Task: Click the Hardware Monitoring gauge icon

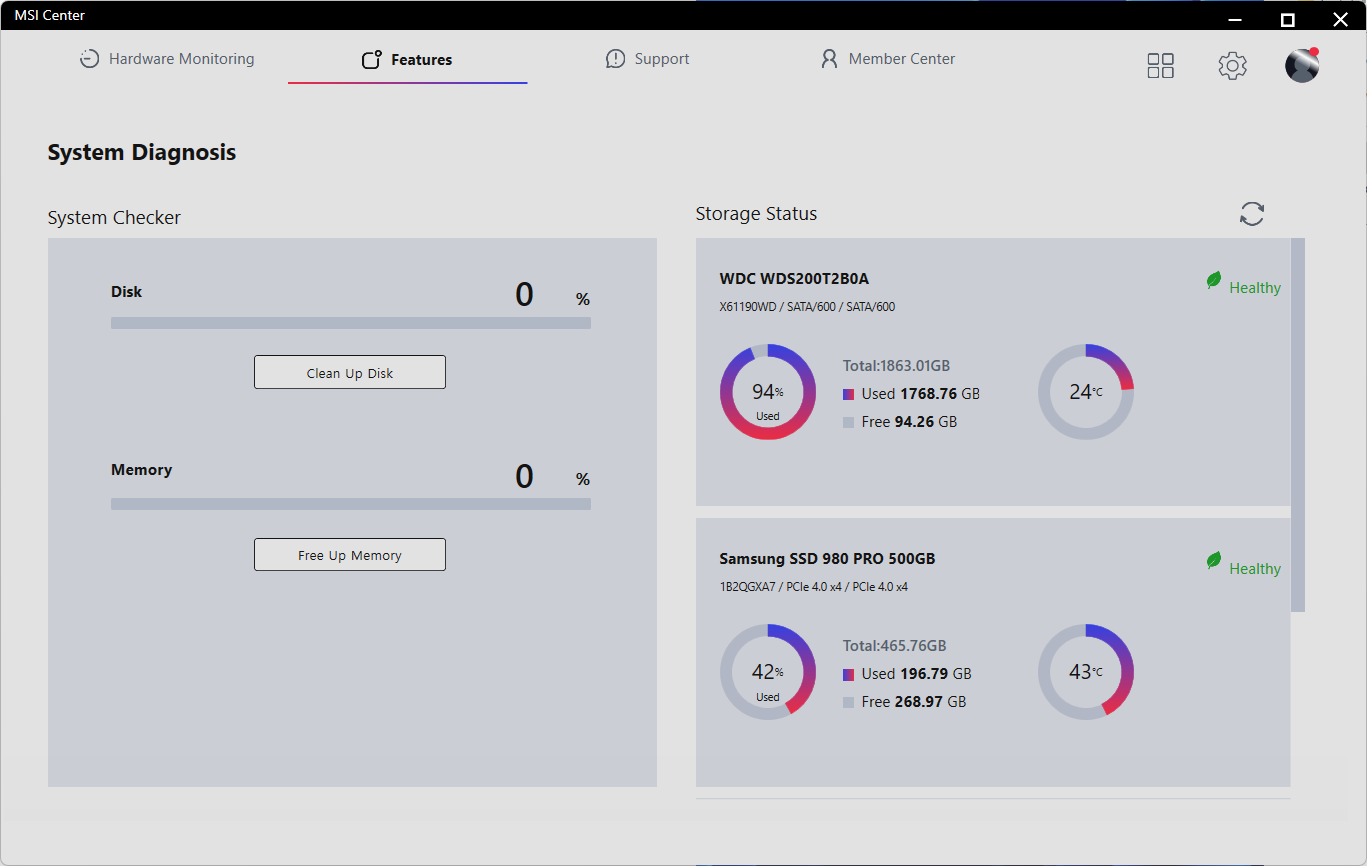Action: point(89,59)
